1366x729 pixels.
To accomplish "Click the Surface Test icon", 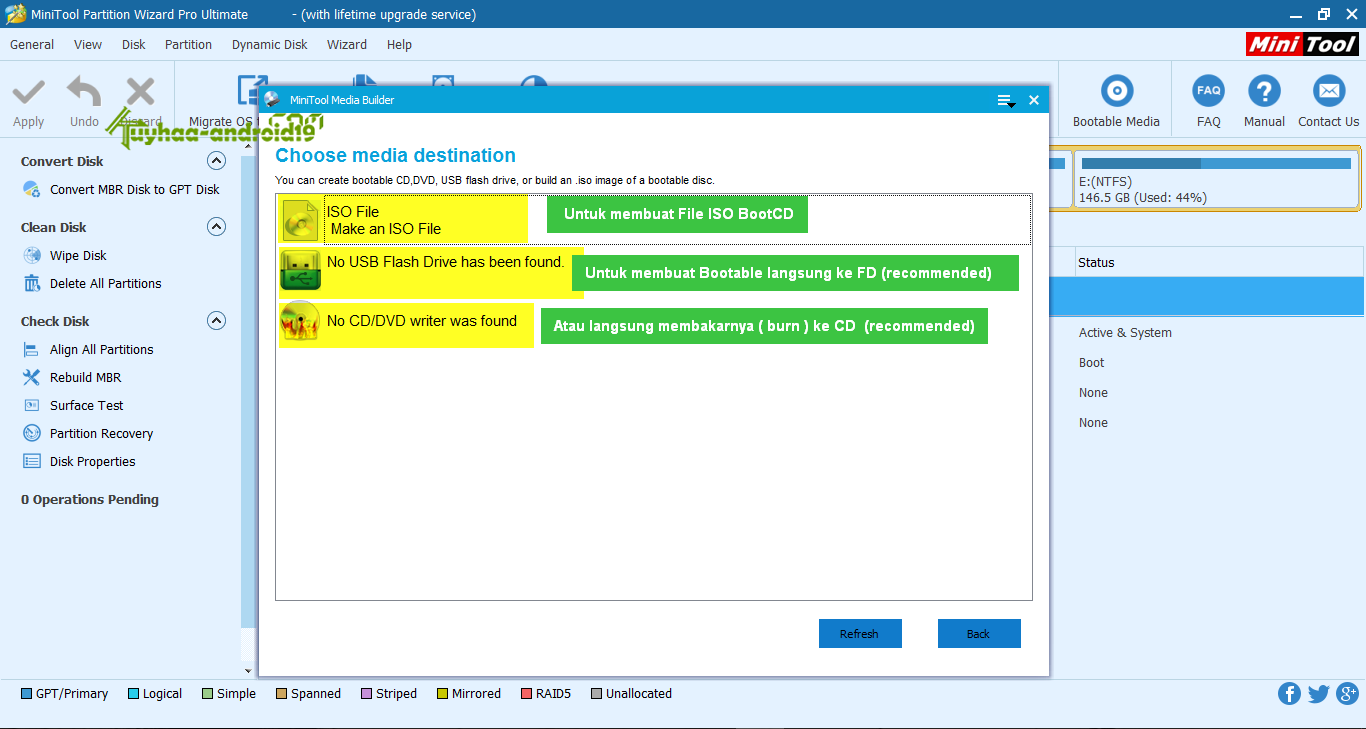I will click(x=32, y=405).
